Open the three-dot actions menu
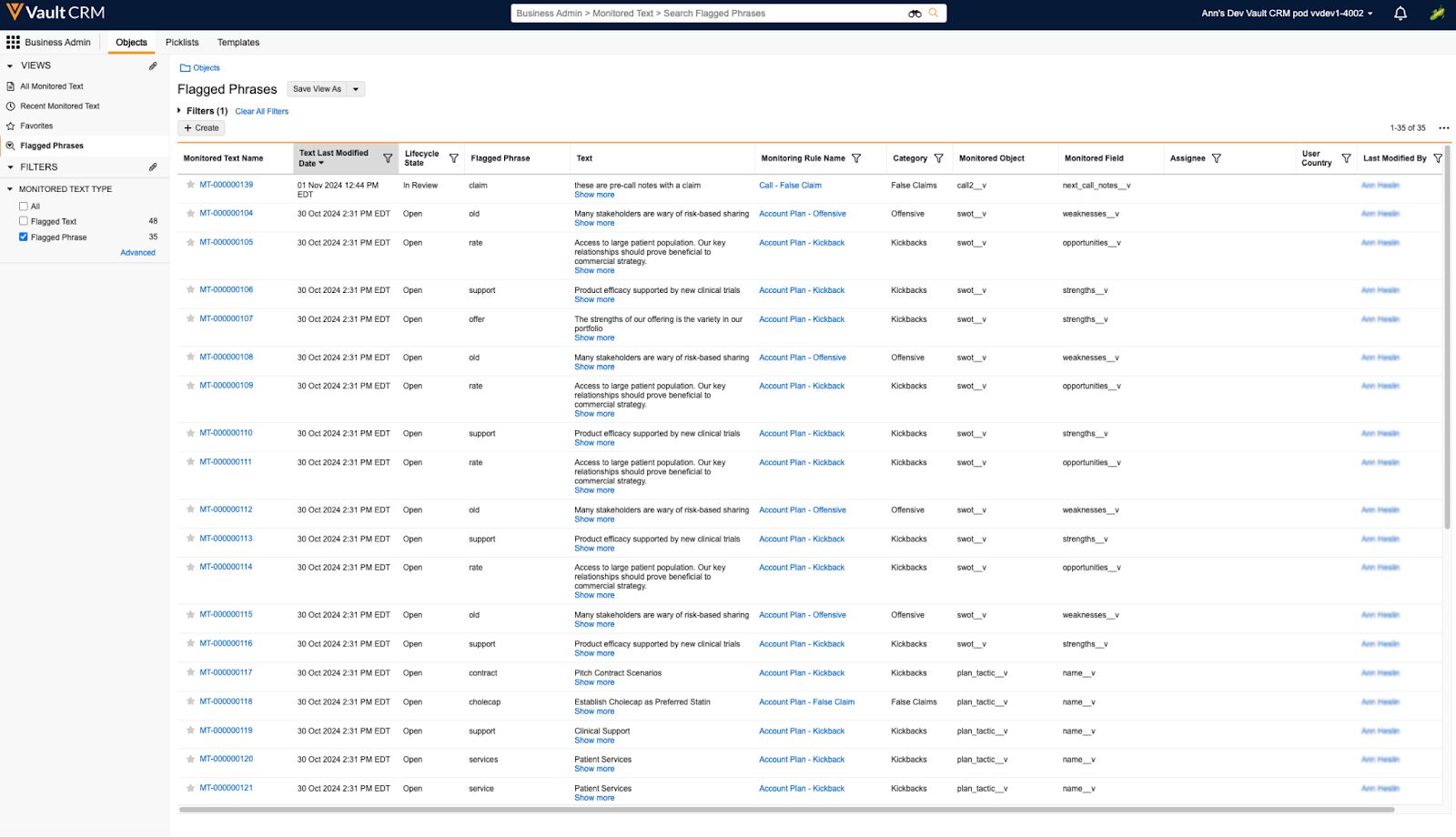The width and height of the screenshot is (1456, 837). pos(1443,128)
